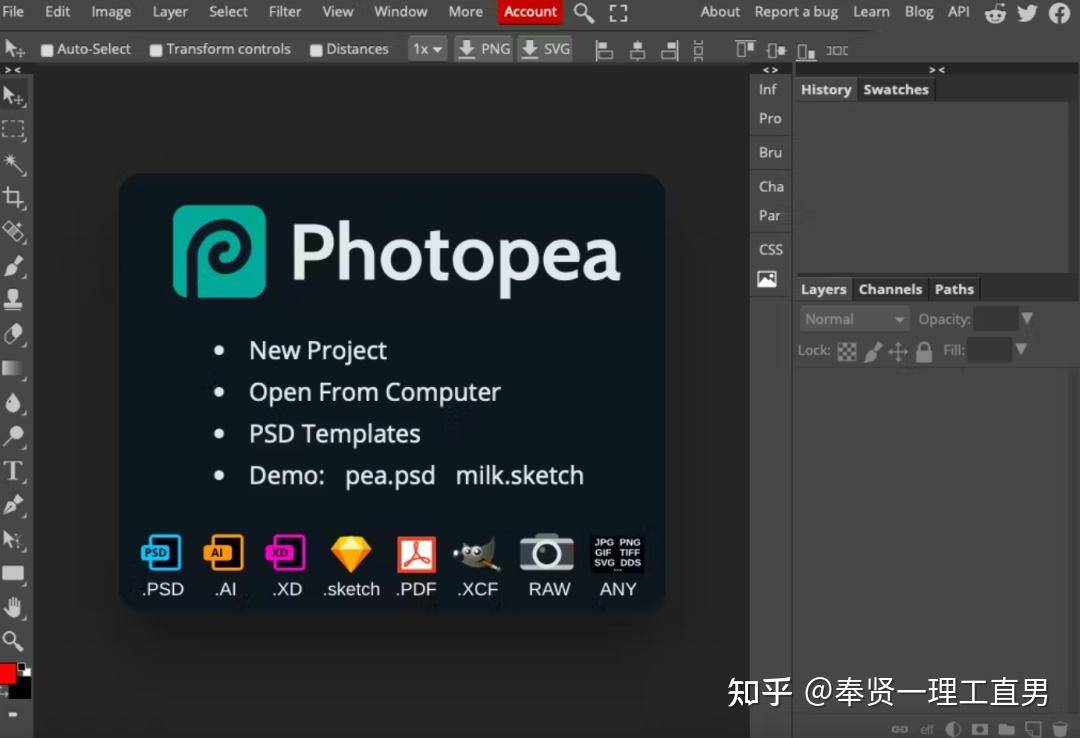1080x738 pixels.
Task: Open the Facebook link icon
Action: pyautogui.click(x=1059, y=12)
